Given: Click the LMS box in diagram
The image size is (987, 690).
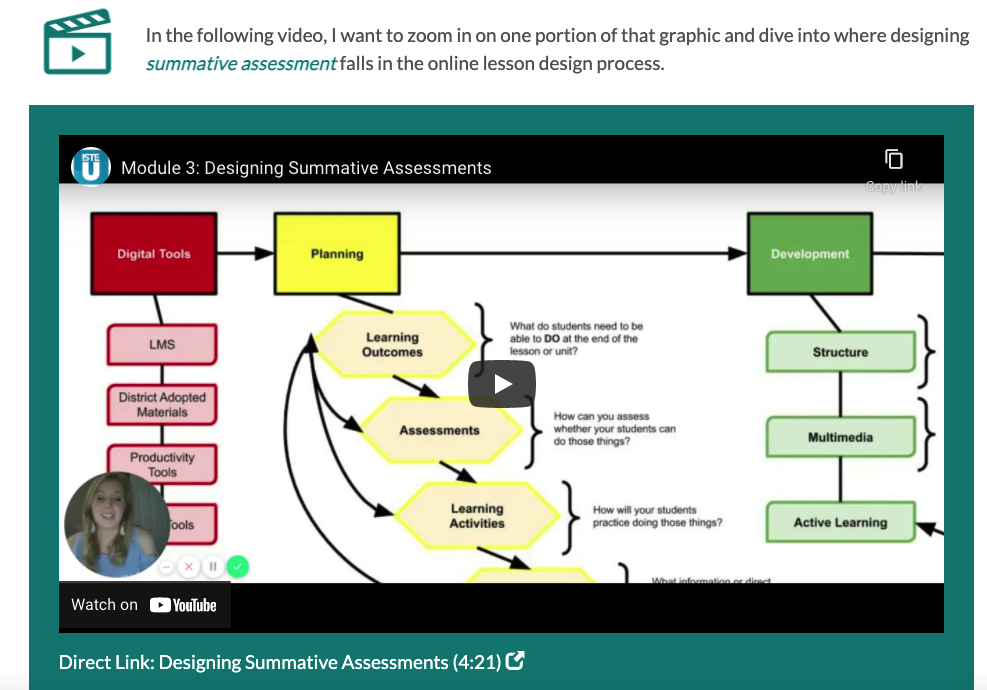Looking at the screenshot, I should click(x=162, y=344).
